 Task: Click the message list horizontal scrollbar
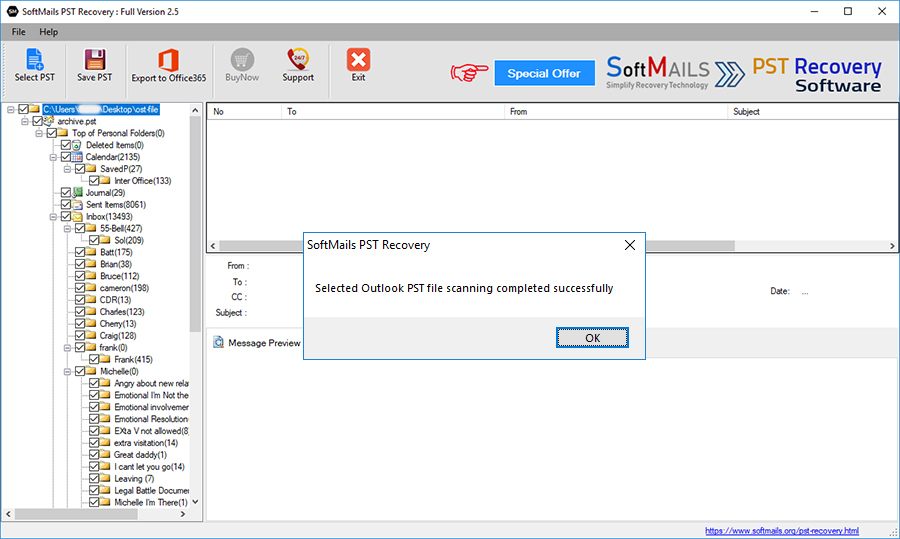point(476,246)
